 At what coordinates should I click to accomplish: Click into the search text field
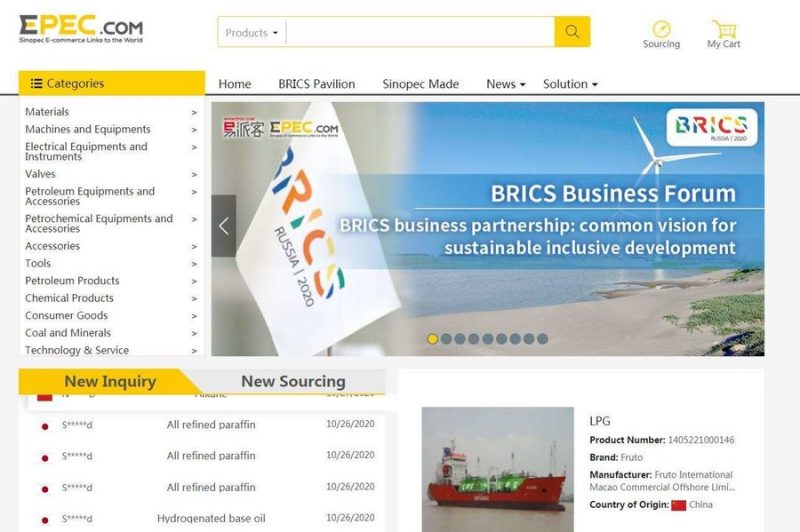pos(420,32)
